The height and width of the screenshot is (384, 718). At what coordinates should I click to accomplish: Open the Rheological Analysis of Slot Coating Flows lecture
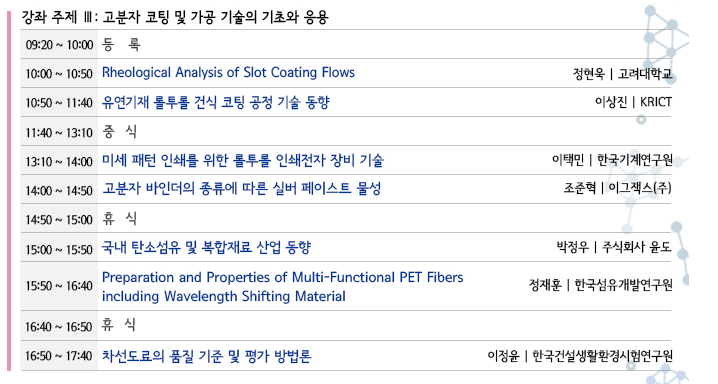[x=228, y=73]
